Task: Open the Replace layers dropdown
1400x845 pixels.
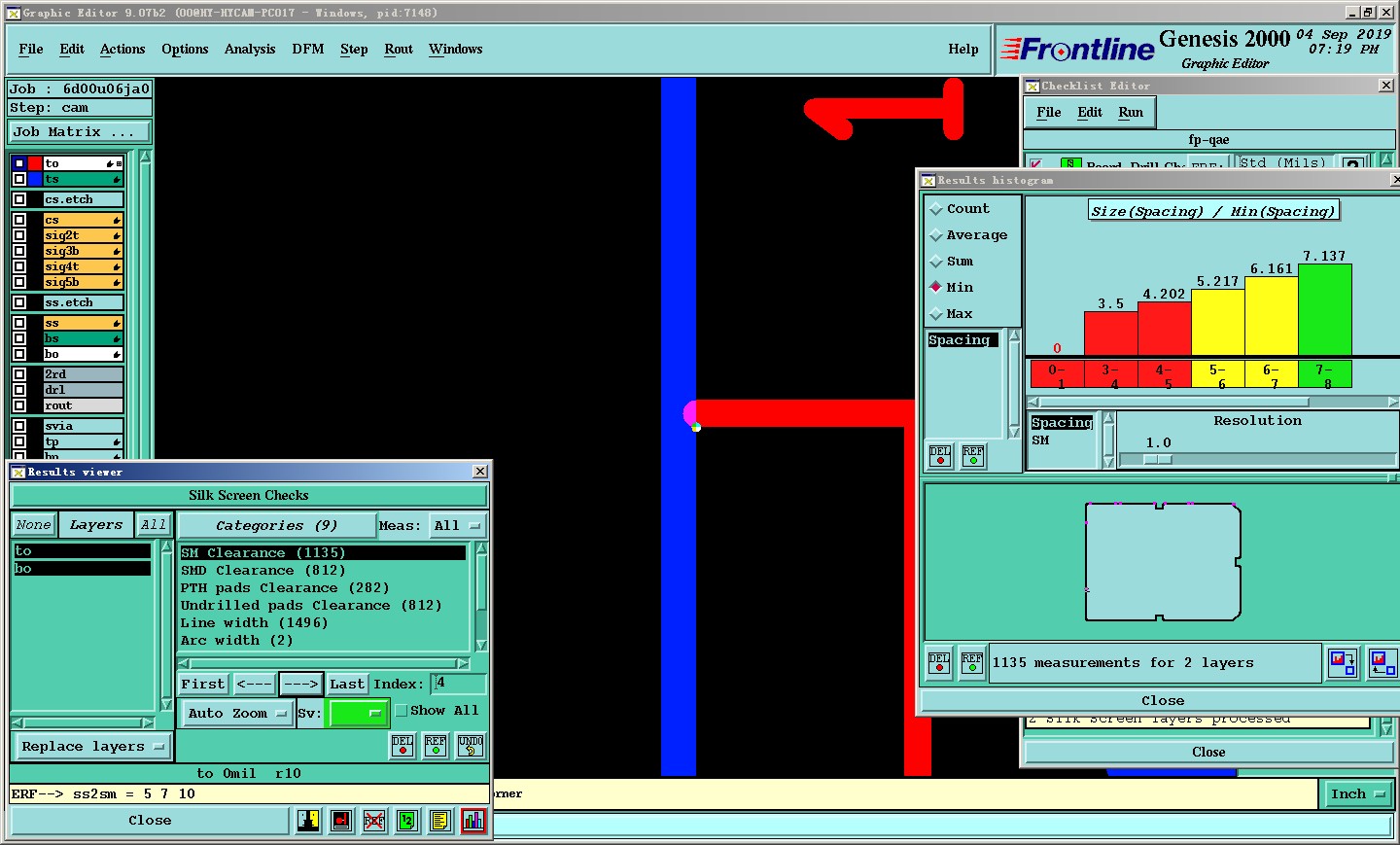Action: [x=92, y=747]
